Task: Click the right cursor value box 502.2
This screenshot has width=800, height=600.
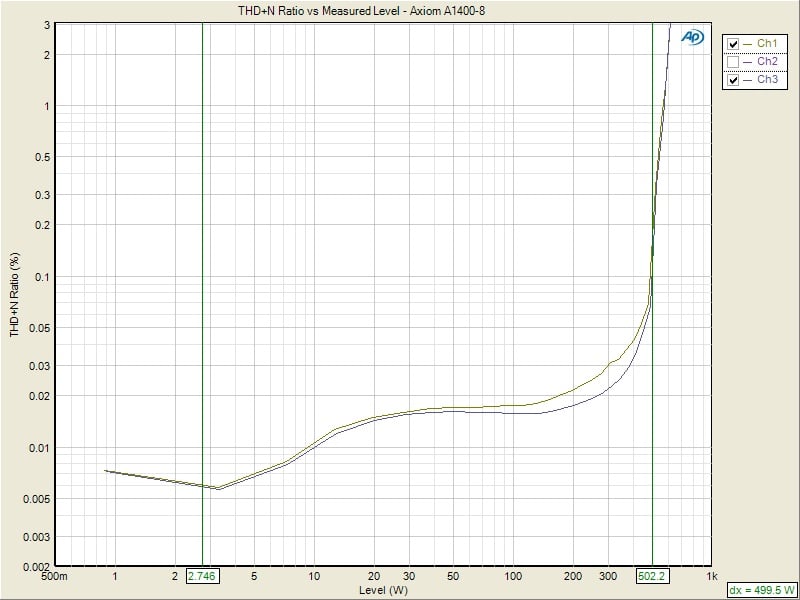Action: [652, 577]
